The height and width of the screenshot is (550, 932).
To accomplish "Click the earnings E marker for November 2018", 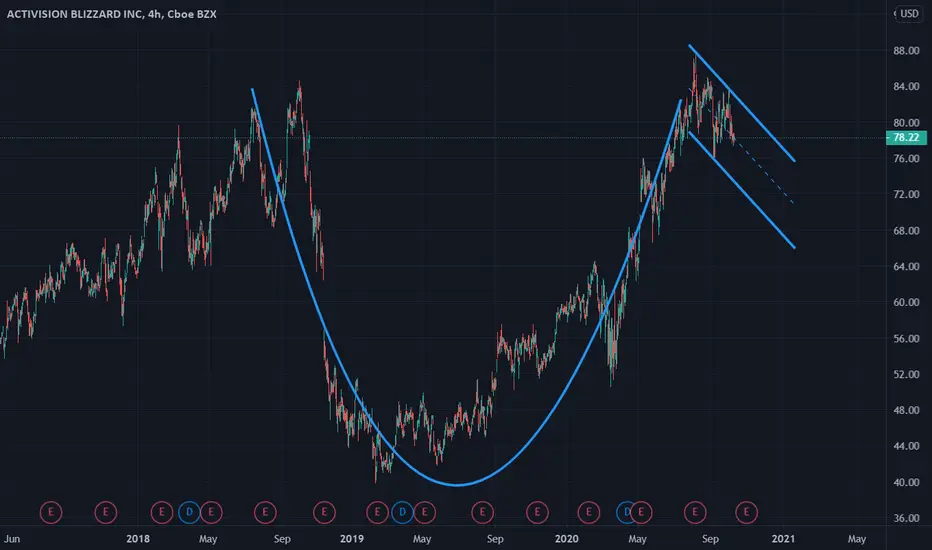I will pyautogui.click(x=324, y=512).
